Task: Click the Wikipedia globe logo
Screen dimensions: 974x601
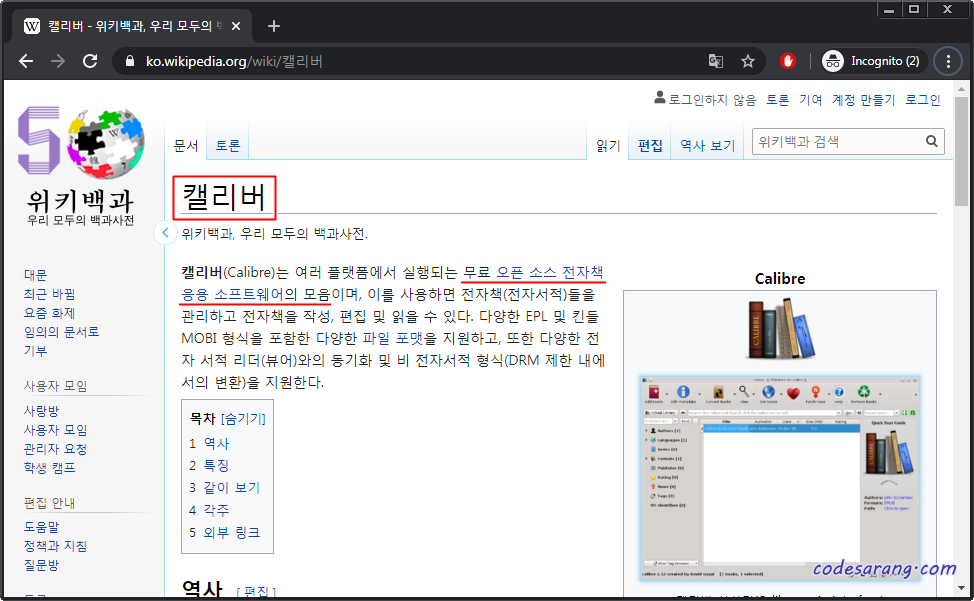Action: 106,143
